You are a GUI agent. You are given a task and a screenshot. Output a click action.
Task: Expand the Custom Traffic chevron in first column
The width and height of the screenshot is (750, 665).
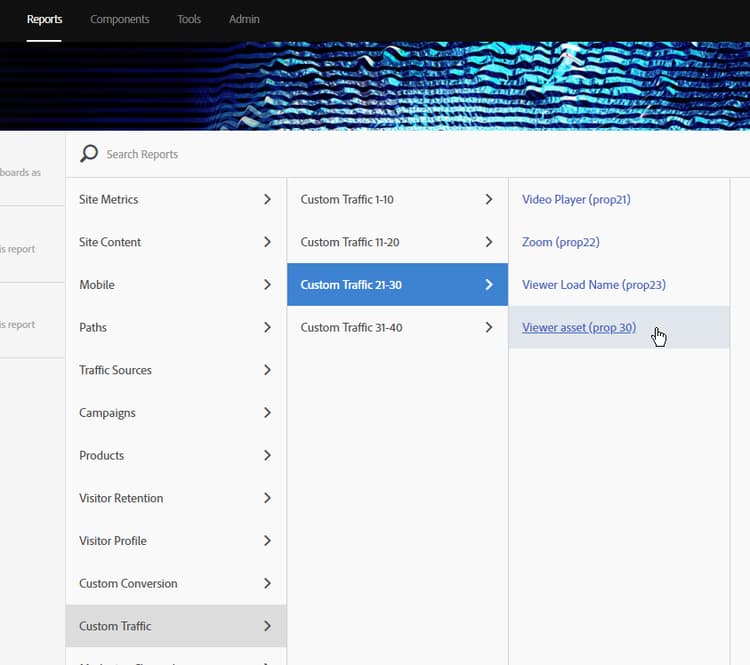pos(267,626)
